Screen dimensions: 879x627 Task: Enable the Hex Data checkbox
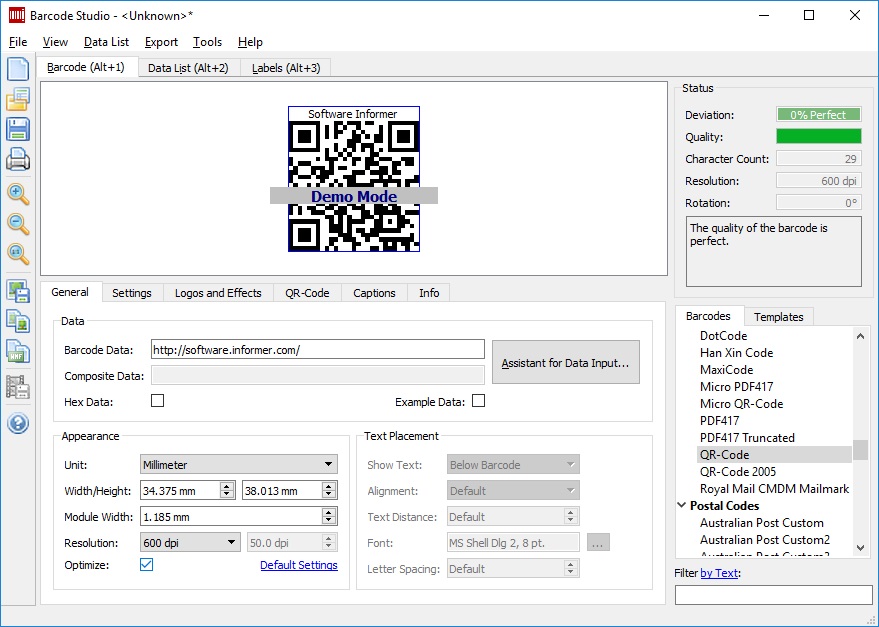(x=155, y=398)
